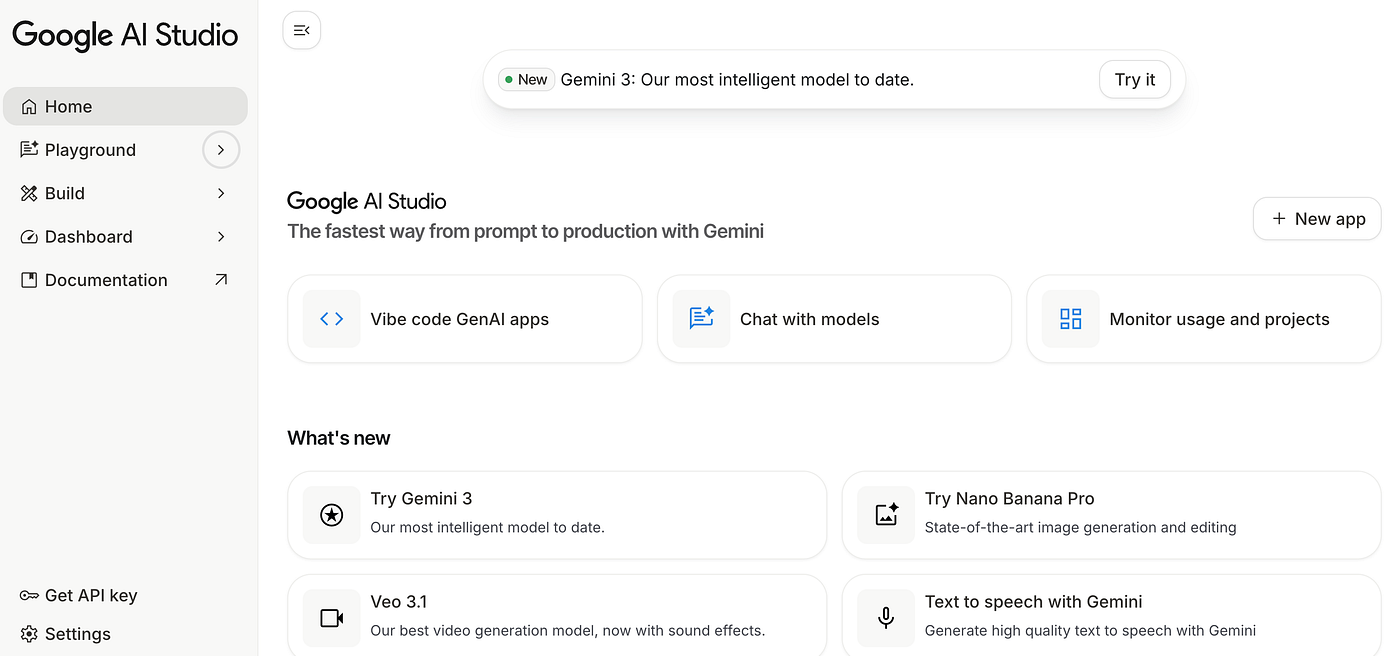Expand the Playground submenu with circled chevron
This screenshot has height=656, width=1400.
[x=221, y=150]
